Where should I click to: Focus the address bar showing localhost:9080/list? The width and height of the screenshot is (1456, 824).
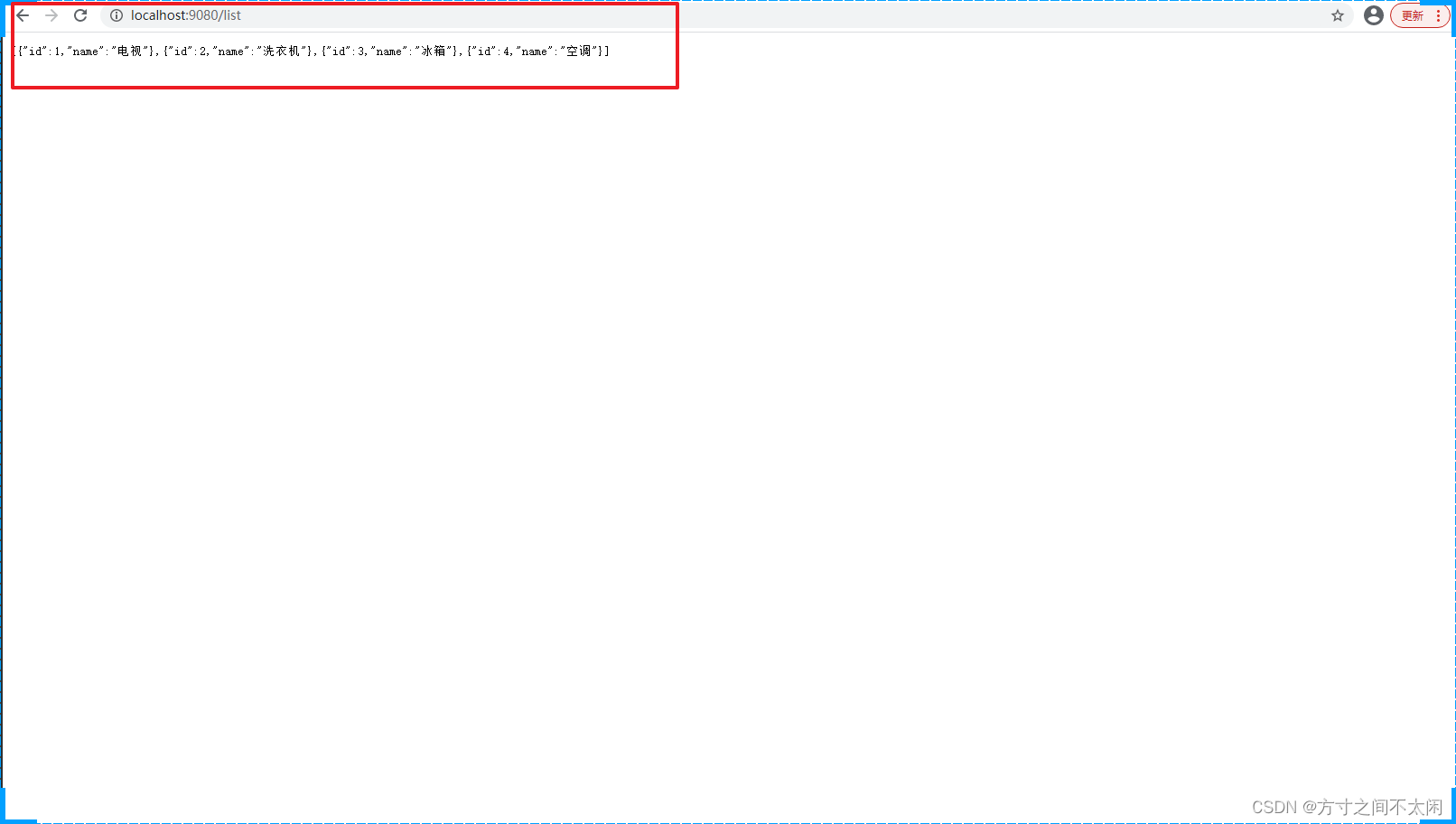[727, 15]
